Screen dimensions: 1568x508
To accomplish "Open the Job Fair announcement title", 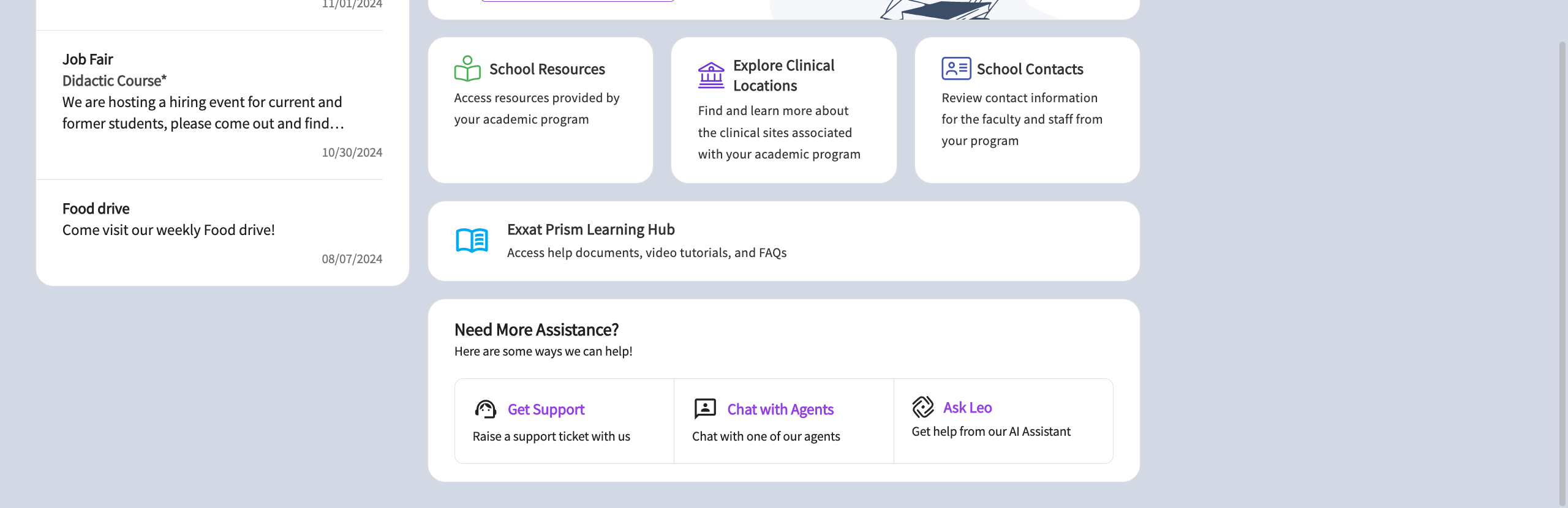I will [x=88, y=59].
